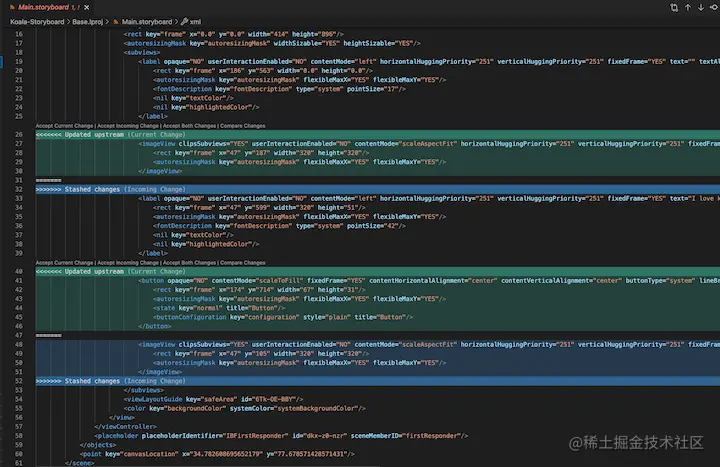Compare Changes for button conflict
This screenshot has width=720, height=467.
pos(242,263)
